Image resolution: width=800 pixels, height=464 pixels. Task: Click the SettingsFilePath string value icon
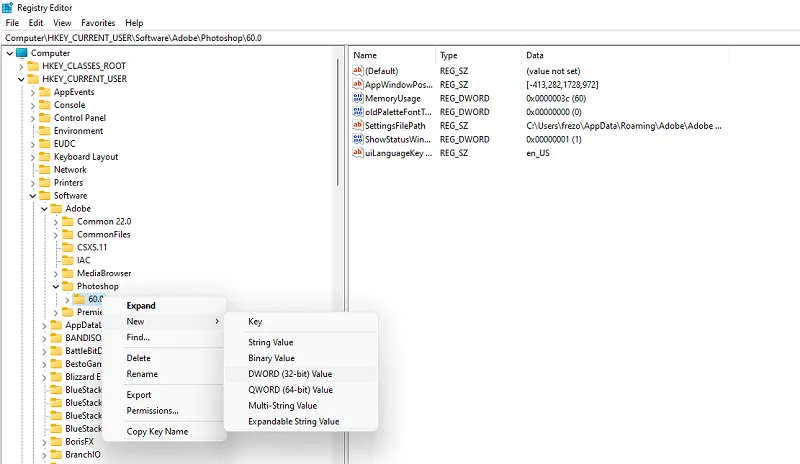[x=358, y=126]
